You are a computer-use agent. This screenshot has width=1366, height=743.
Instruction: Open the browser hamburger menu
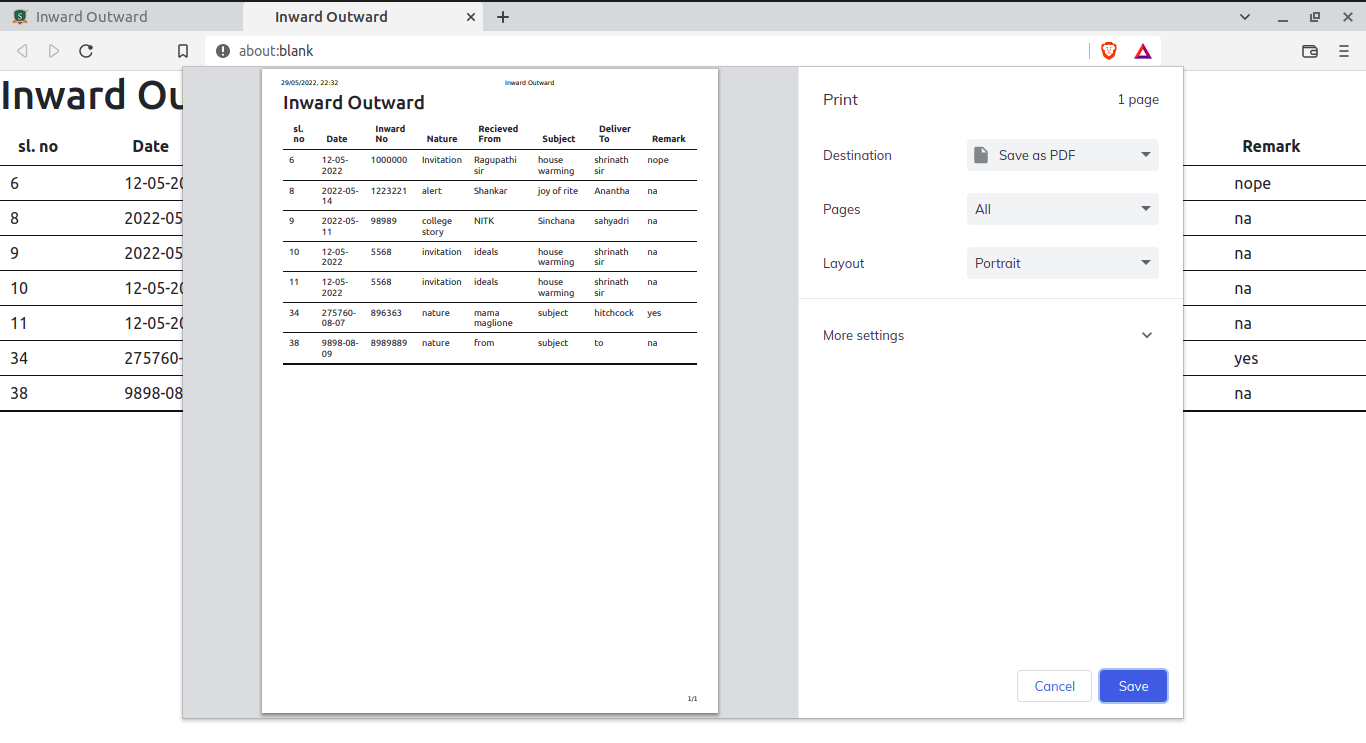click(1344, 51)
